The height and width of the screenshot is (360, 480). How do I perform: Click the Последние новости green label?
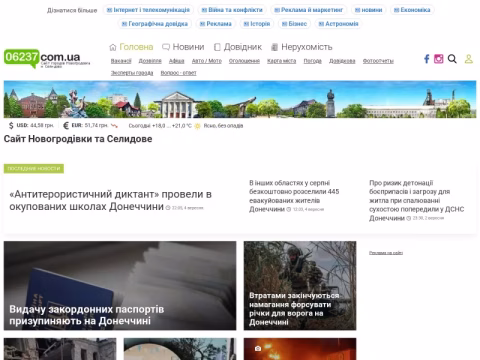pos(34,169)
